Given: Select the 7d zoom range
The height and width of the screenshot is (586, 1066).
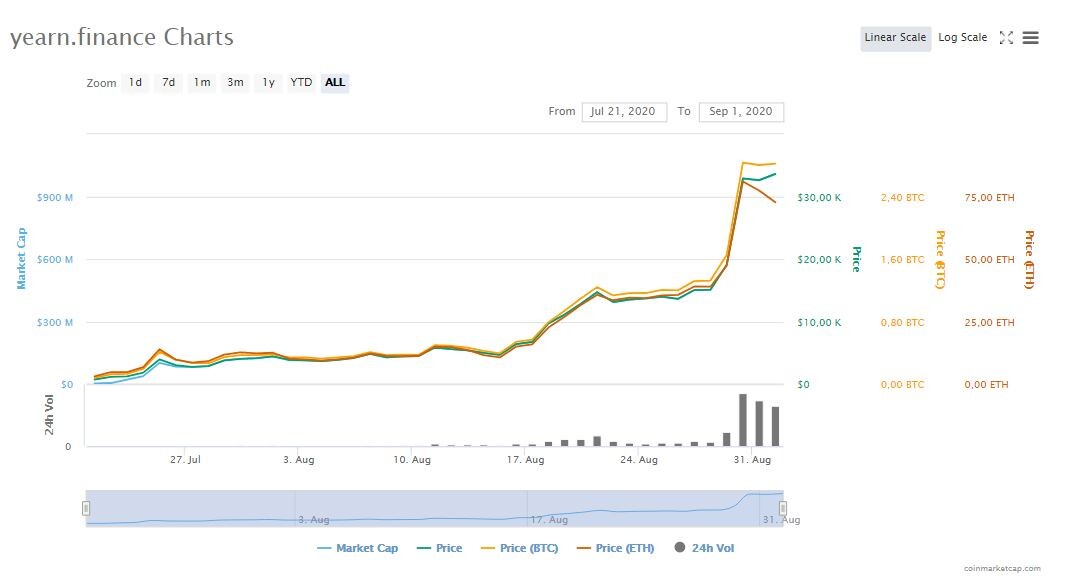Looking at the screenshot, I should [x=169, y=83].
